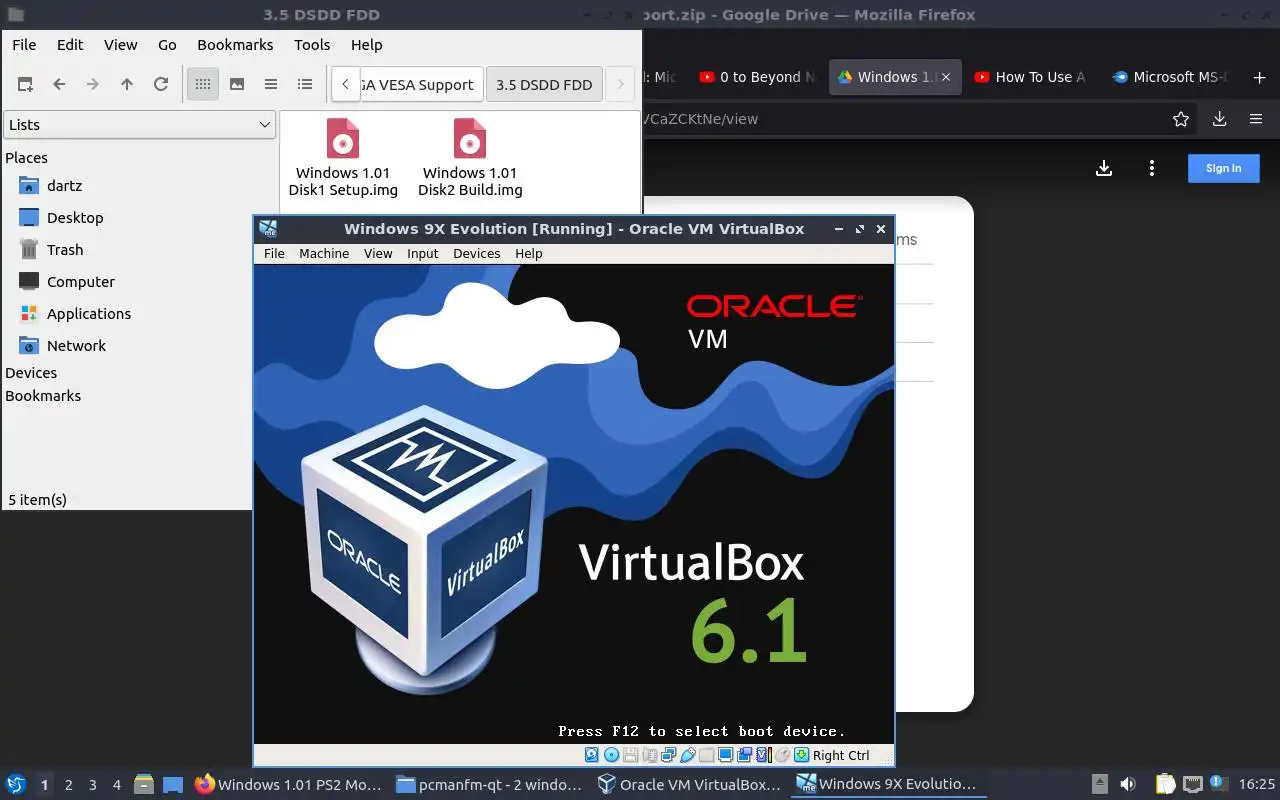Screen dimensions: 1280x800
Task: Open Oracle VM VirtualBox taskbar entry
Action: coord(689,785)
